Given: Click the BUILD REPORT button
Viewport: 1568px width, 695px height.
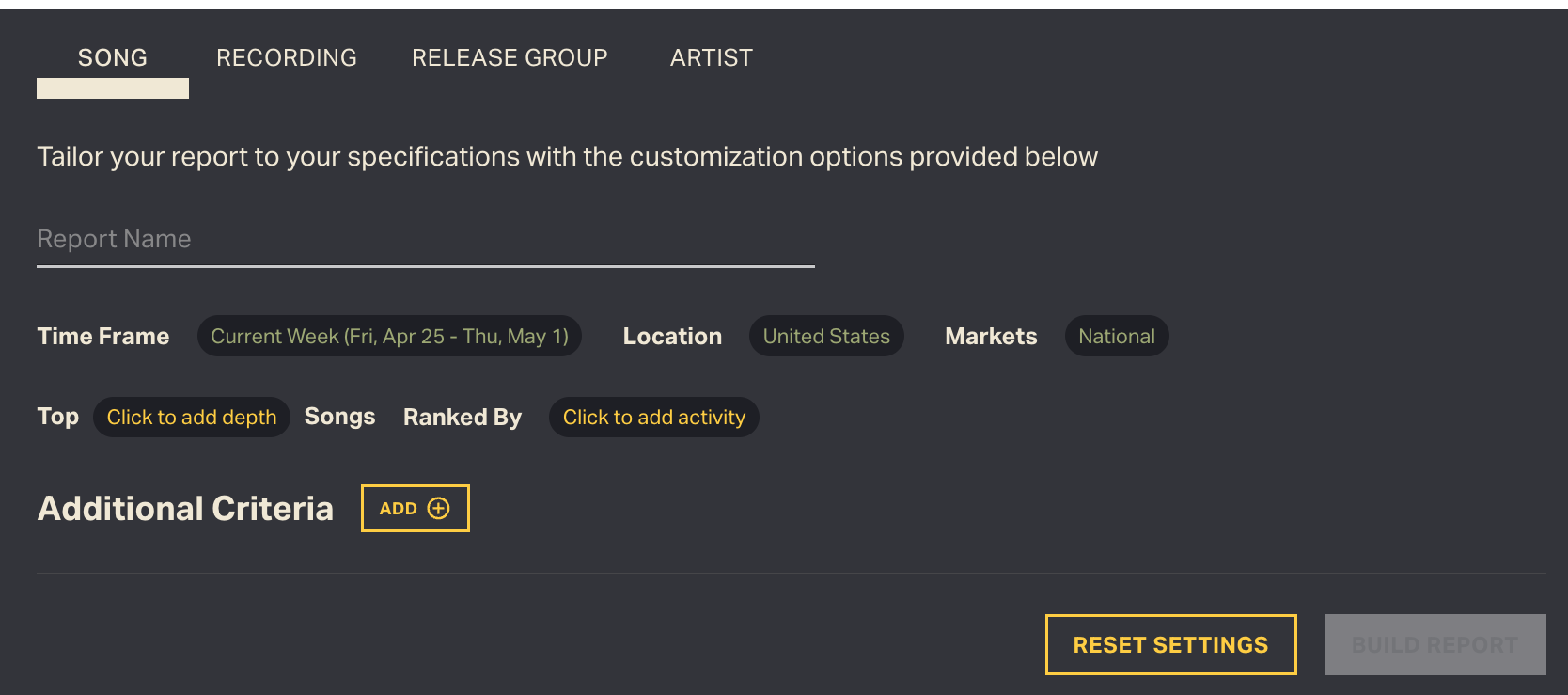Looking at the screenshot, I should click(x=1435, y=645).
